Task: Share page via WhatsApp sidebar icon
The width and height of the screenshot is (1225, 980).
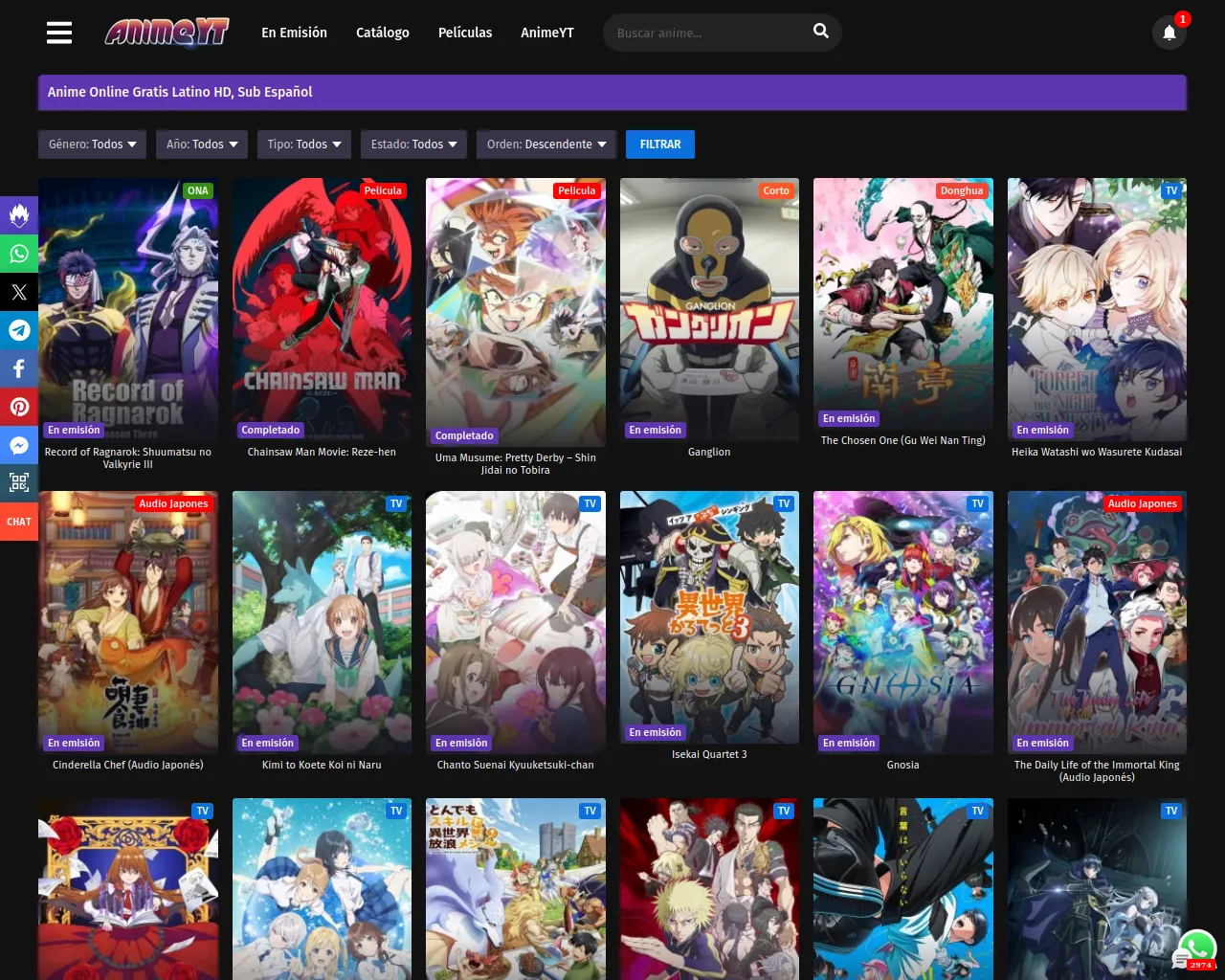Action: point(19,254)
